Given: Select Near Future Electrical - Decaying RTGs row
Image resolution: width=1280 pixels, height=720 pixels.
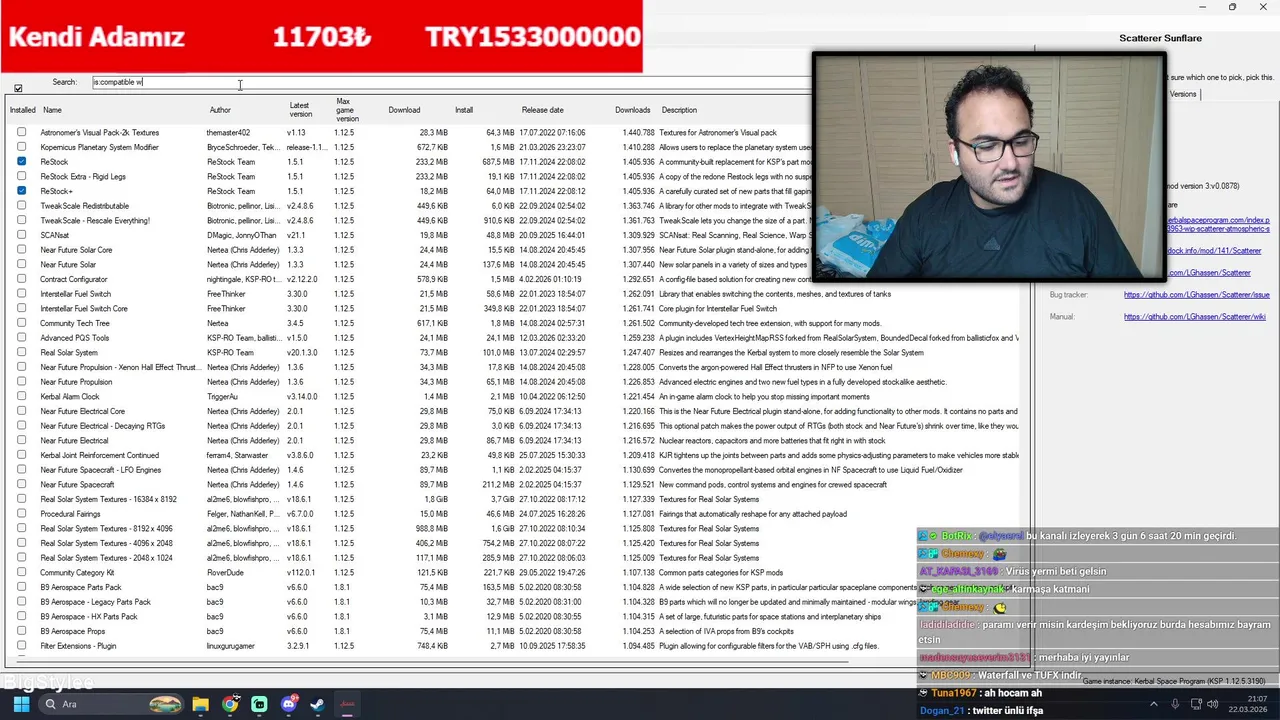Looking at the screenshot, I should click(x=515, y=426).
